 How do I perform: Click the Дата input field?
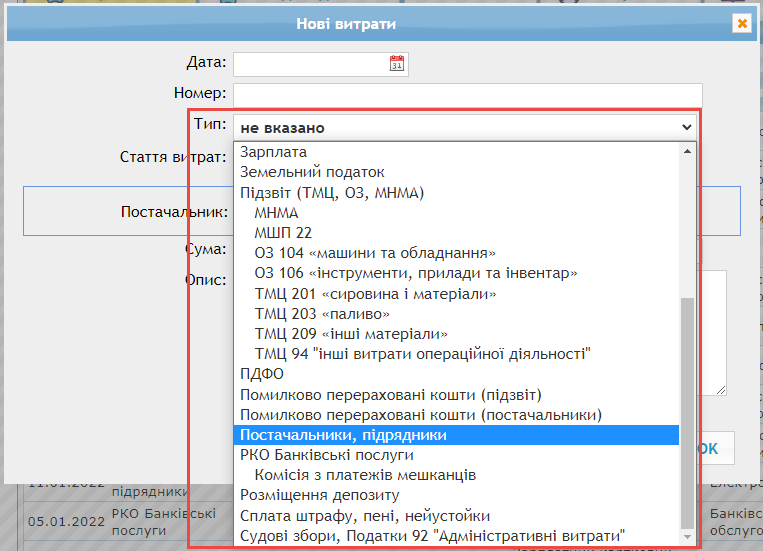[x=321, y=64]
